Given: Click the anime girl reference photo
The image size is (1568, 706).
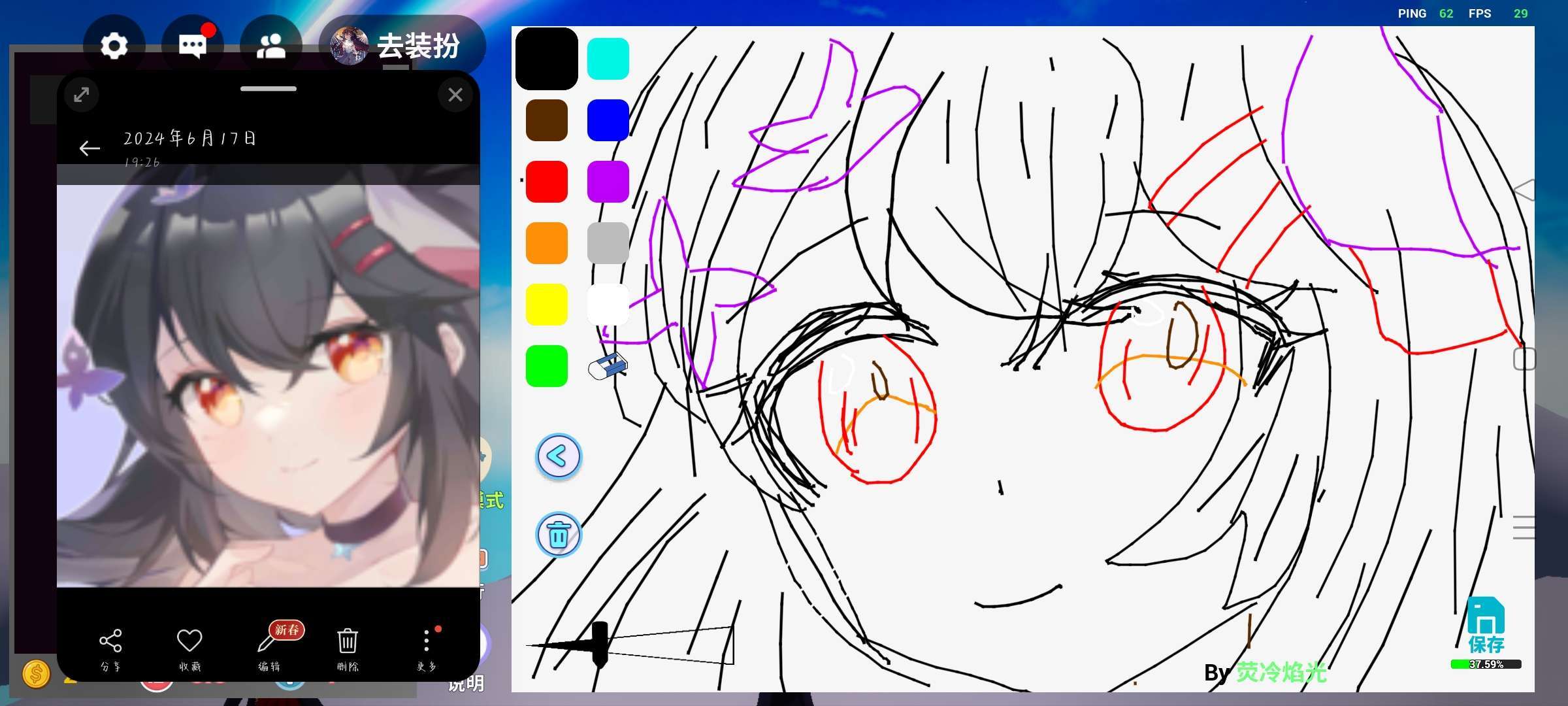Looking at the screenshot, I should 268,386.
